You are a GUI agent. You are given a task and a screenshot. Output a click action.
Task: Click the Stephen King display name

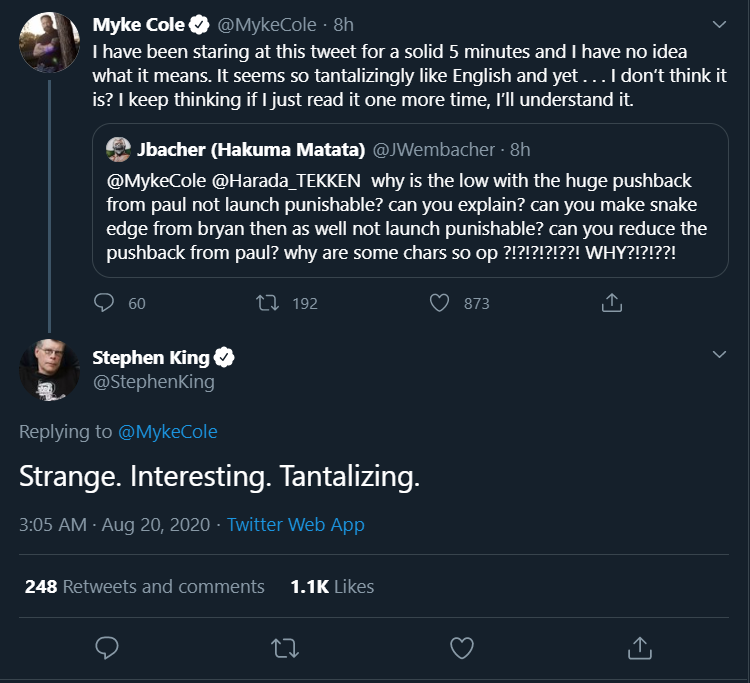[151, 358]
